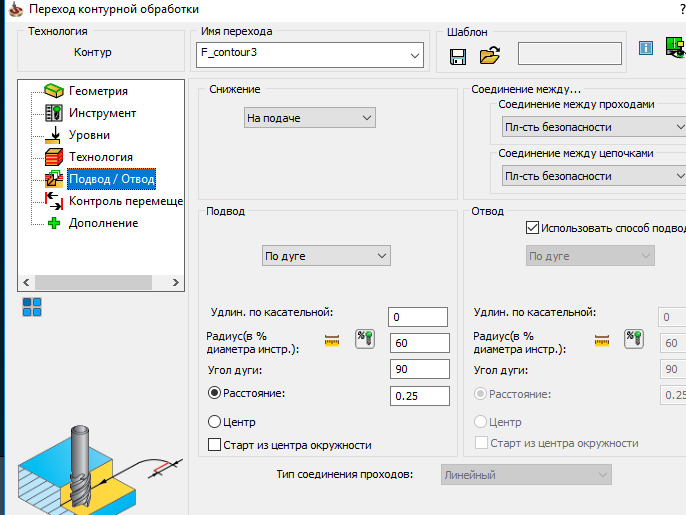Toggle the percent-of-tool-diameter icon for lead-in radius

pos(365,338)
